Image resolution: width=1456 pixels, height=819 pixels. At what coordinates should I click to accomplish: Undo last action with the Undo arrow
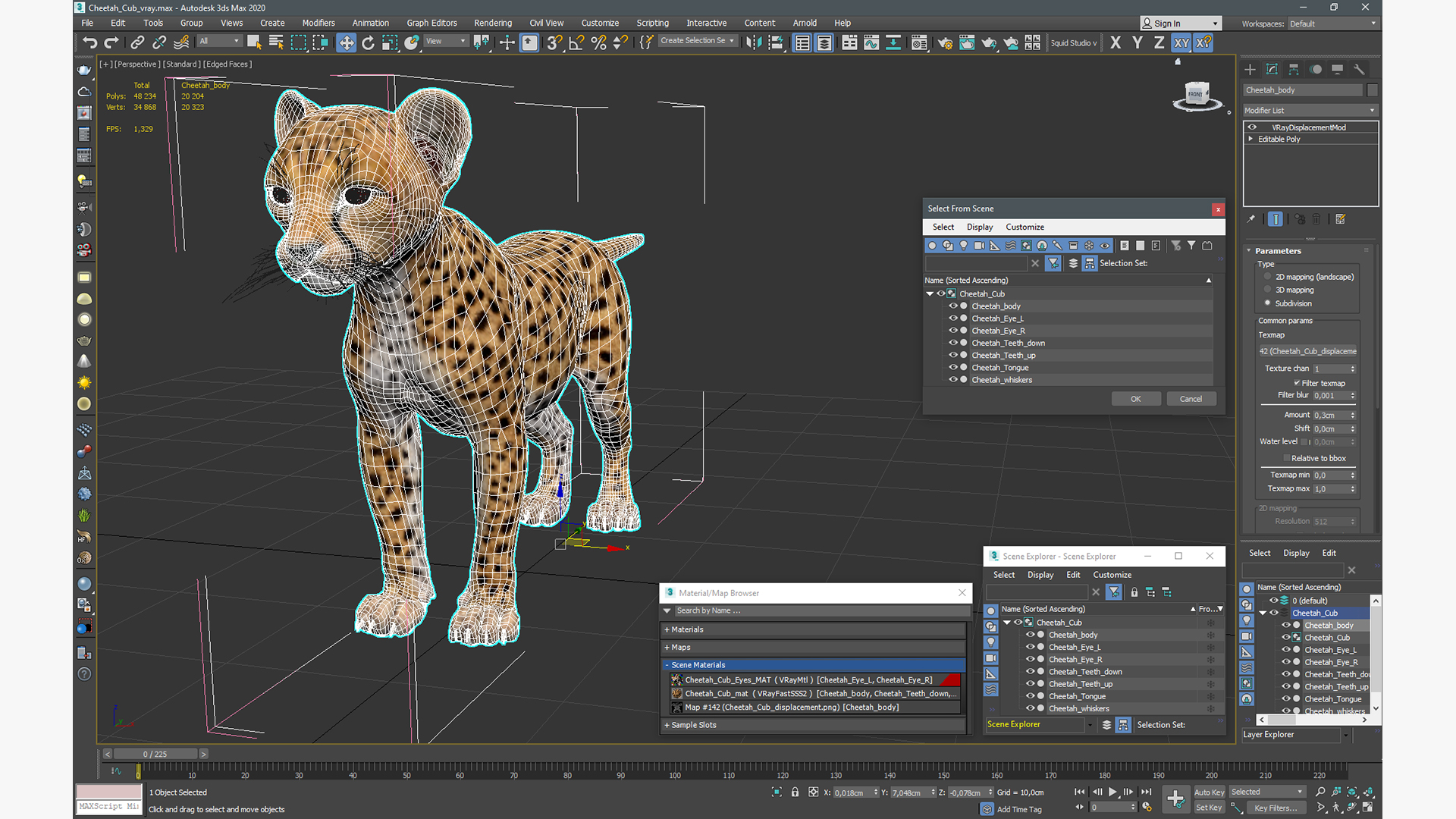[89, 43]
